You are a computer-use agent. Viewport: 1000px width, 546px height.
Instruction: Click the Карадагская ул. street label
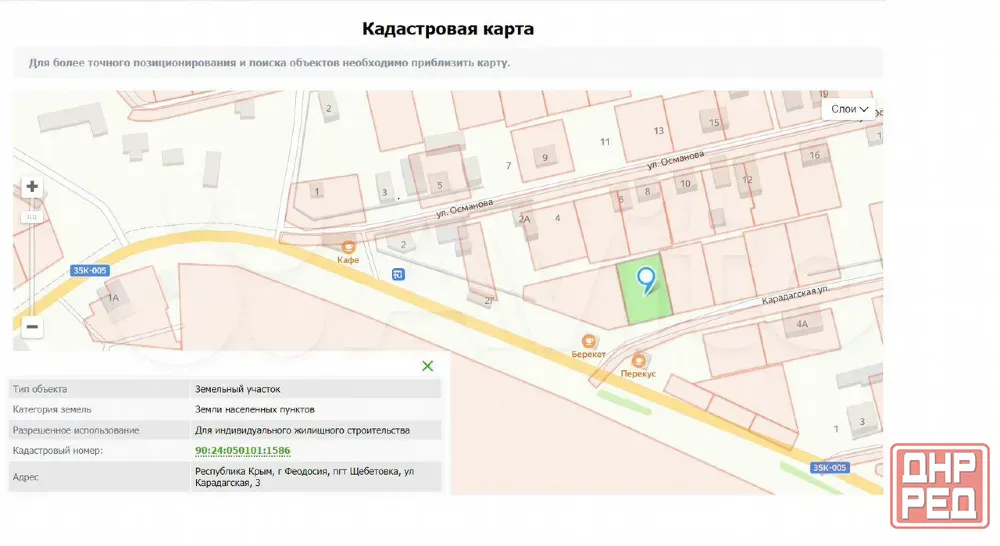796,295
